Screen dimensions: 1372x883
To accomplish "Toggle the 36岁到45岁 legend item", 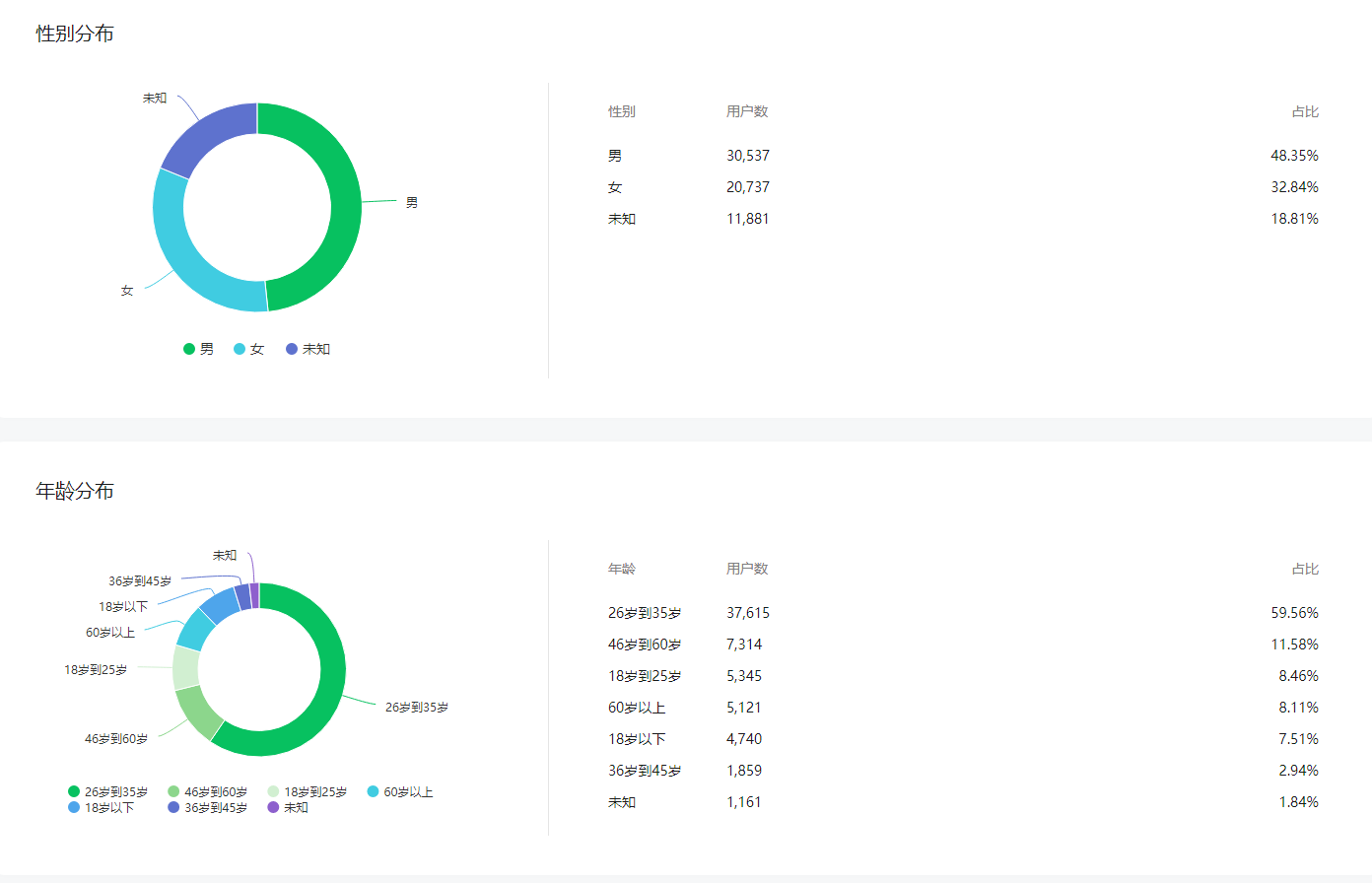I will click(x=208, y=807).
